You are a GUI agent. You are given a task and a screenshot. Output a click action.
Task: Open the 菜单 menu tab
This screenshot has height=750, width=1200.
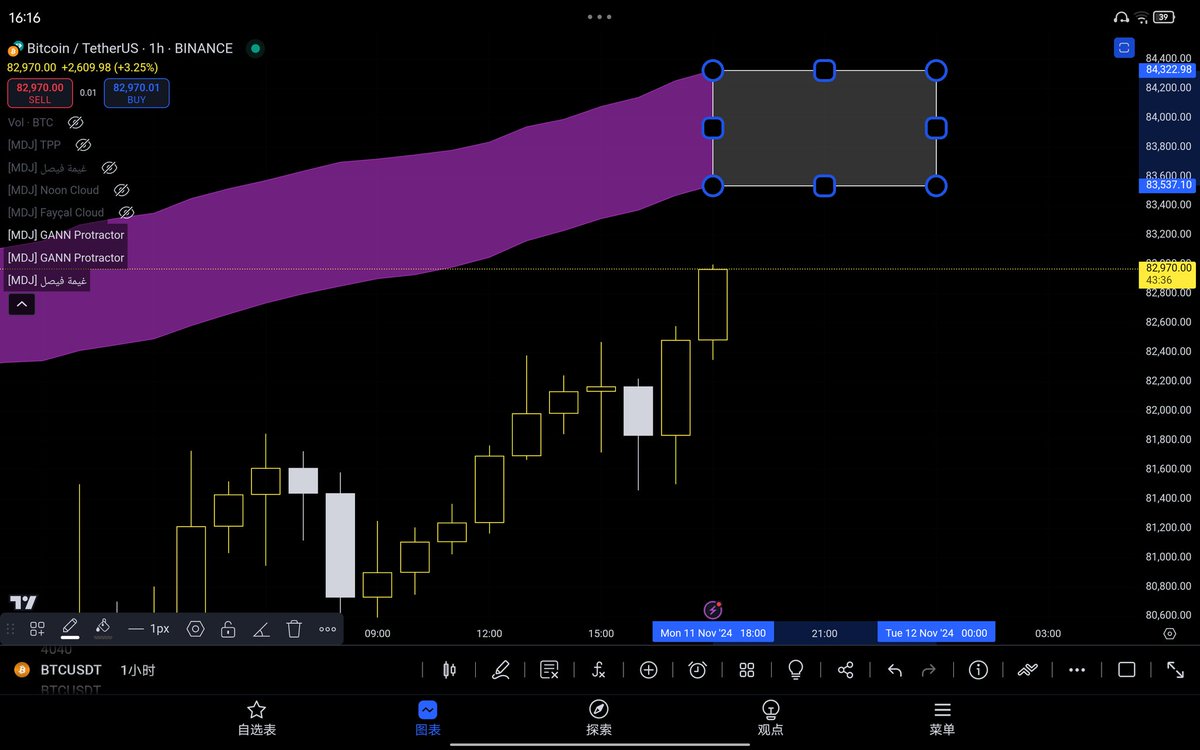tap(942, 719)
